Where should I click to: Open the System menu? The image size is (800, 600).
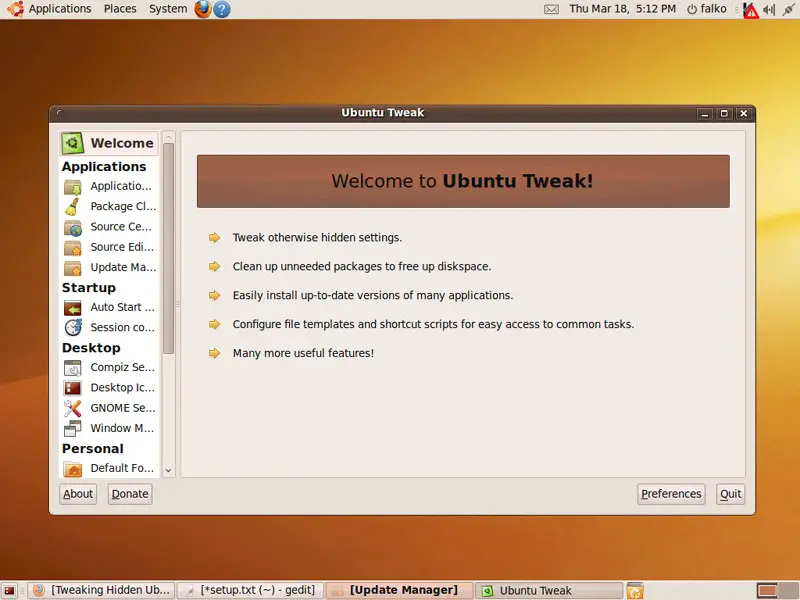pyautogui.click(x=168, y=9)
